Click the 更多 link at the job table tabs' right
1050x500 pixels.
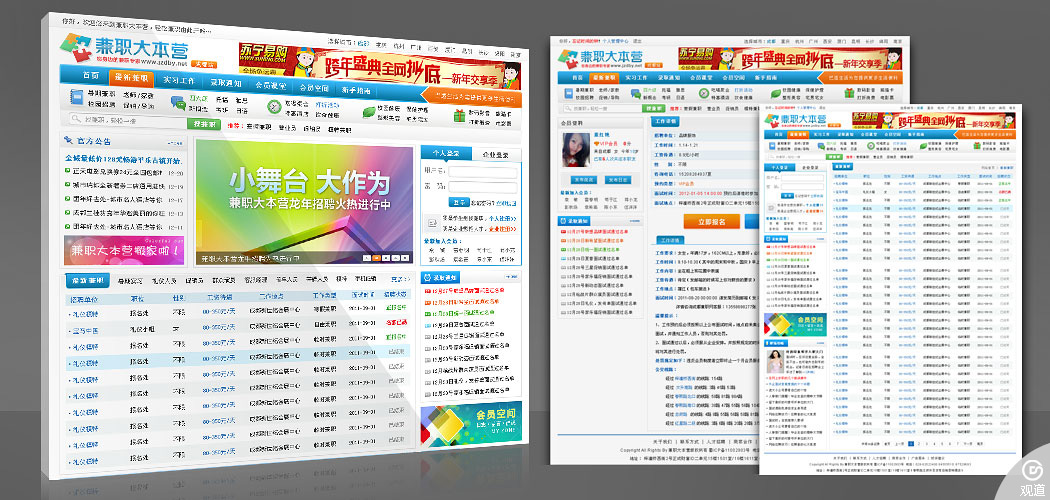point(400,278)
